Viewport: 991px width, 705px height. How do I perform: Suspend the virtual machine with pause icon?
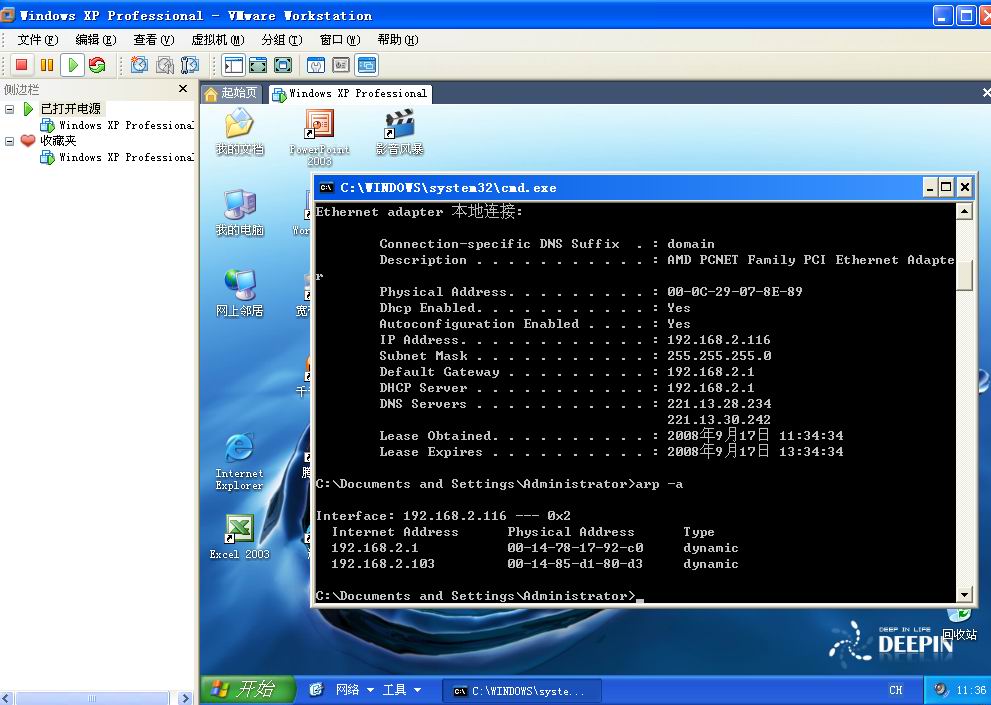(46, 65)
